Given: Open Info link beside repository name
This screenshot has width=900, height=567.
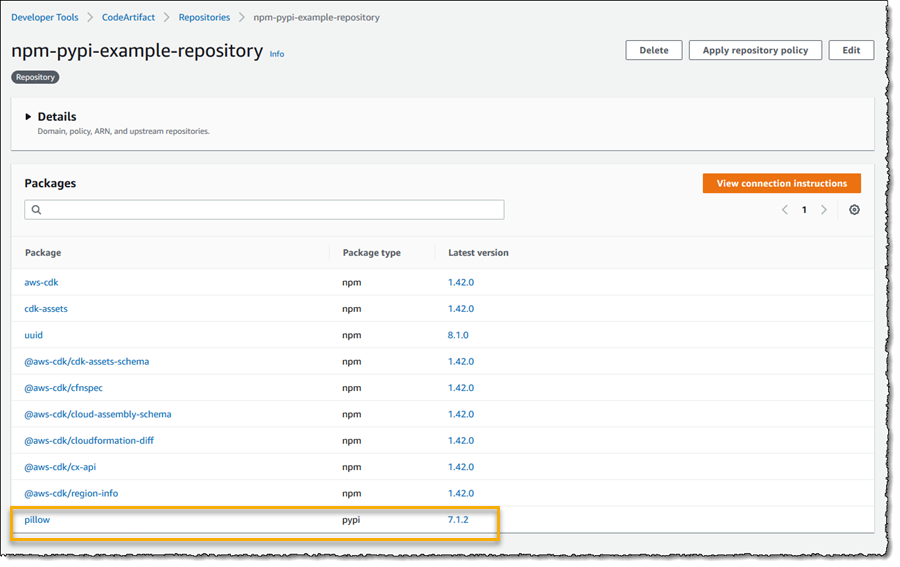Looking at the screenshot, I should (277, 54).
